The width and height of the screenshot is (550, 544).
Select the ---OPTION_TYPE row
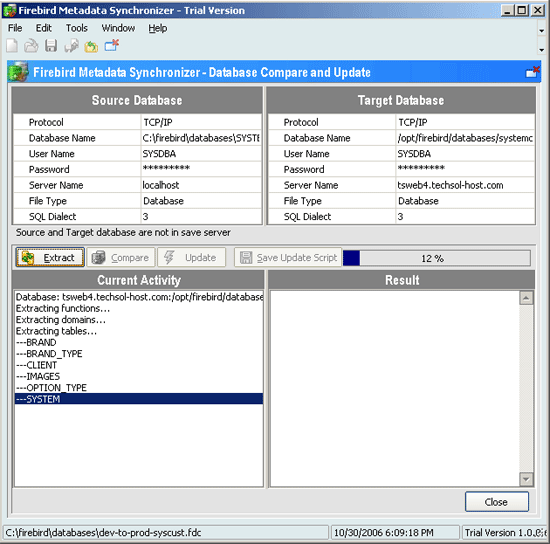tap(139, 388)
